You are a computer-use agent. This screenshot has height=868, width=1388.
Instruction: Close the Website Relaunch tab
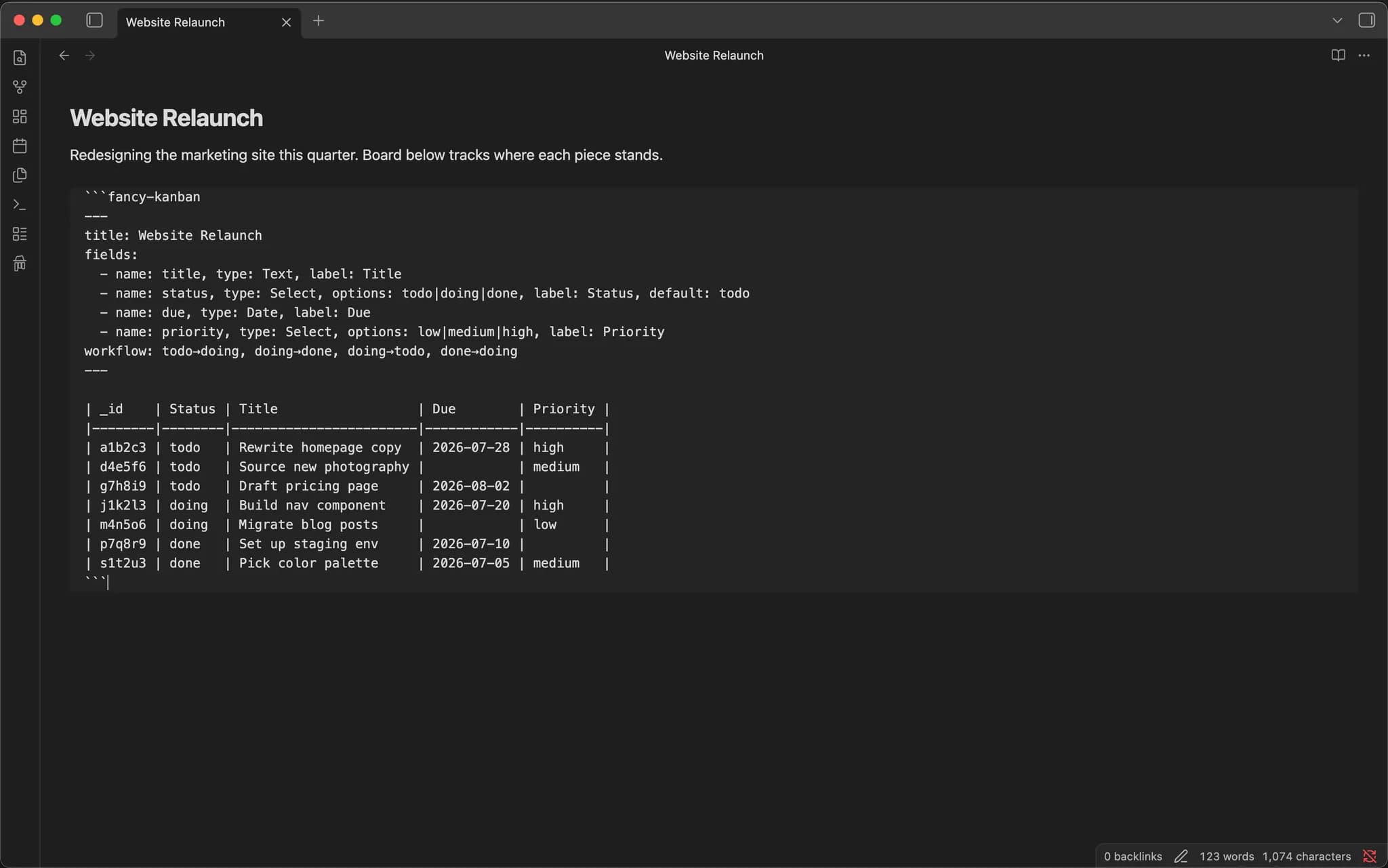pyautogui.click(x=286, y=22)
